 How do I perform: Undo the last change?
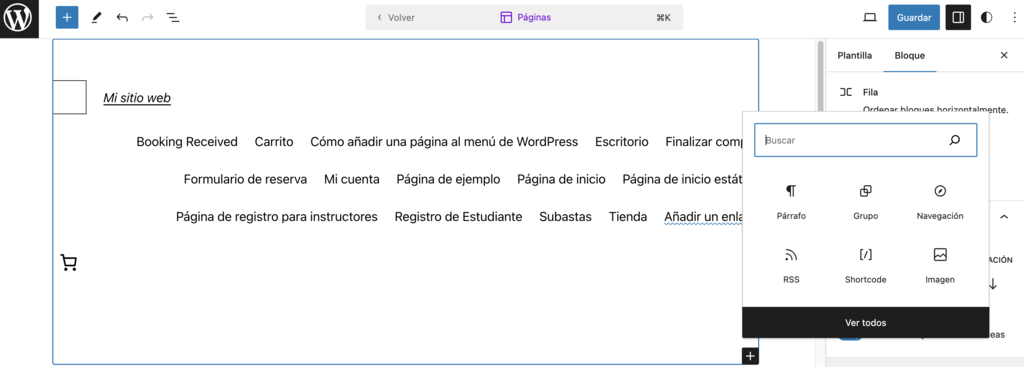pyautogui.click(x=122, y=18)
